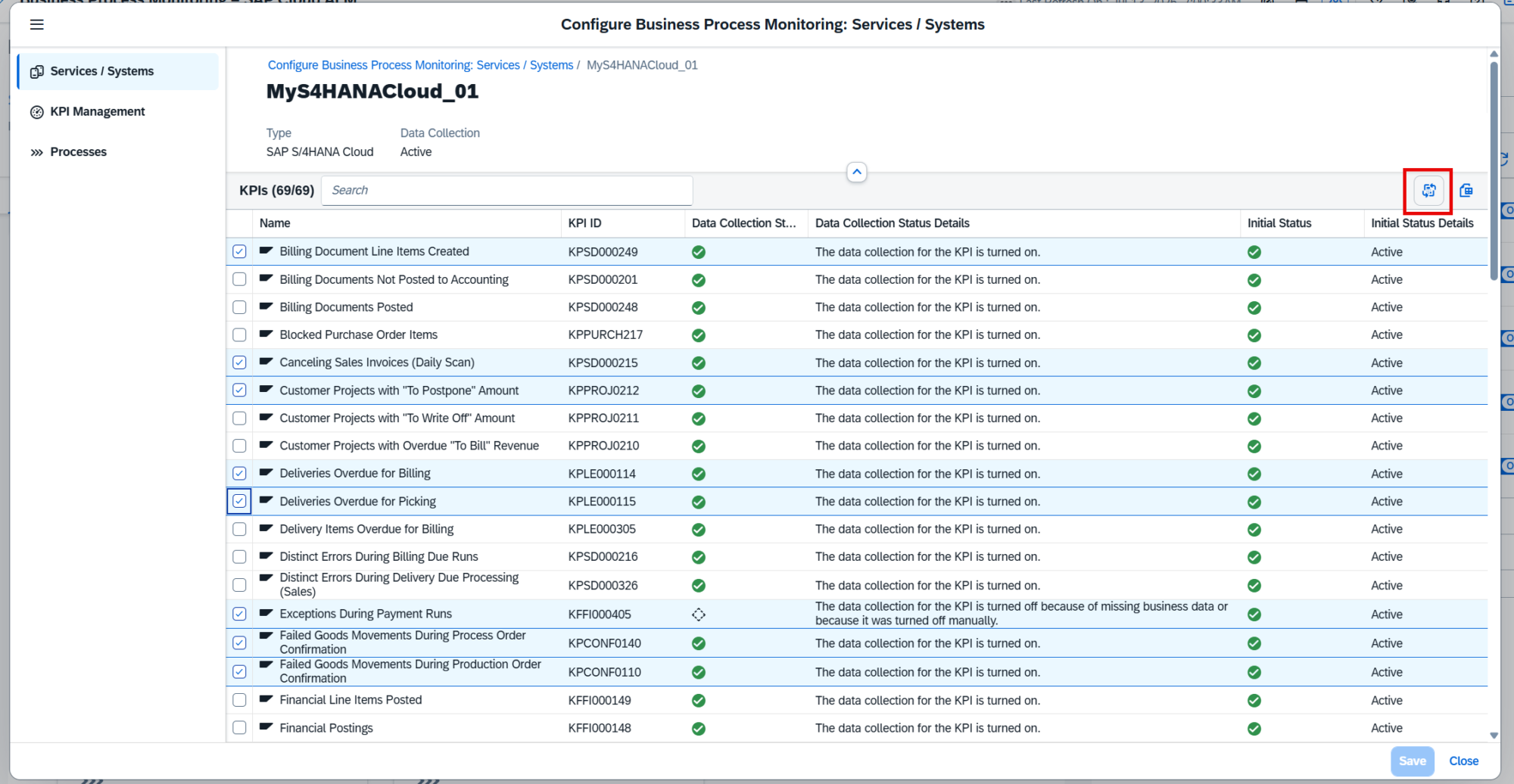Click the Services / Systems sidebar icon
This screenshot has width=1514, height=784.
[36, 72]
